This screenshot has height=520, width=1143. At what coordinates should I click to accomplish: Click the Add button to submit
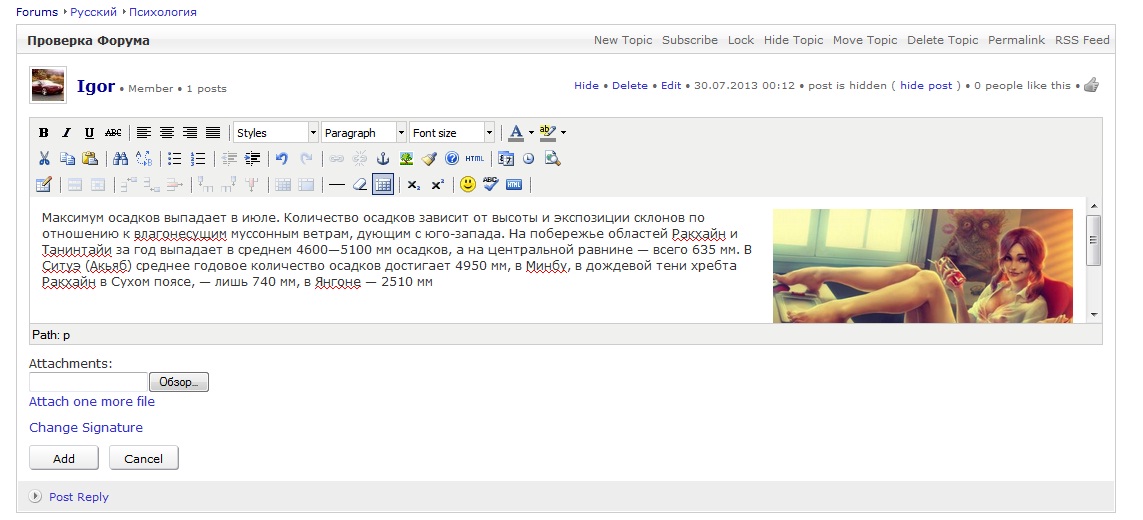point(64,458)
